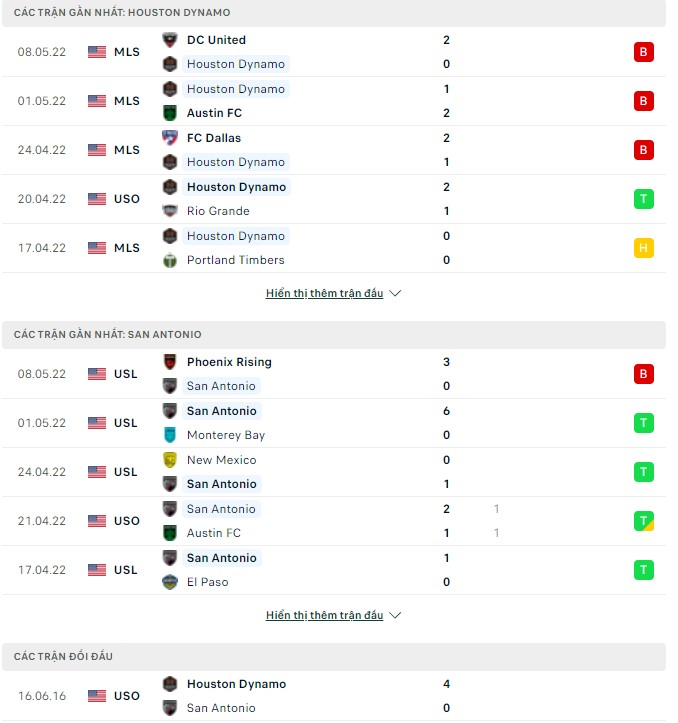Click the Rio Grande team crest
Viewport: 678px width, 723px height.
(170, 211)
